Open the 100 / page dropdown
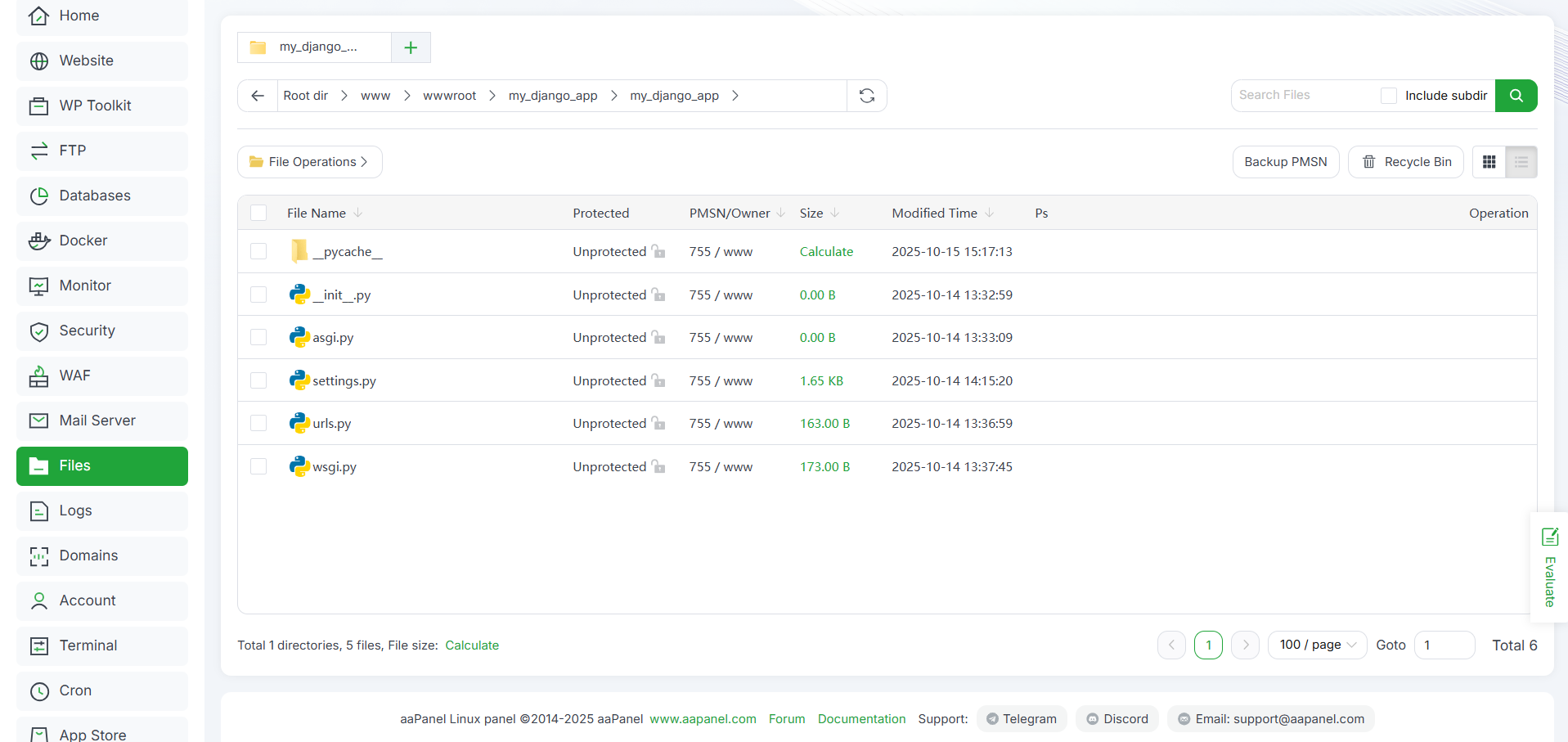 (x=1317, y=645)
